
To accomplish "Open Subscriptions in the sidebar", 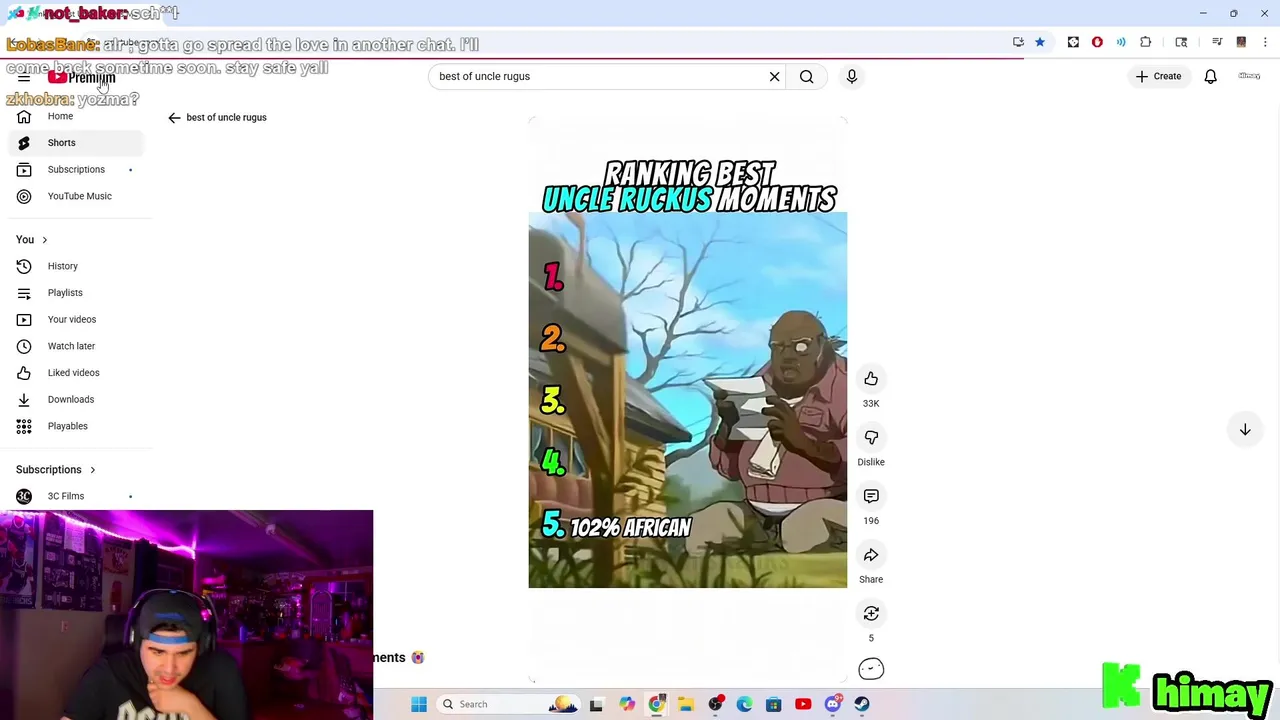I will tap(76, 169).
